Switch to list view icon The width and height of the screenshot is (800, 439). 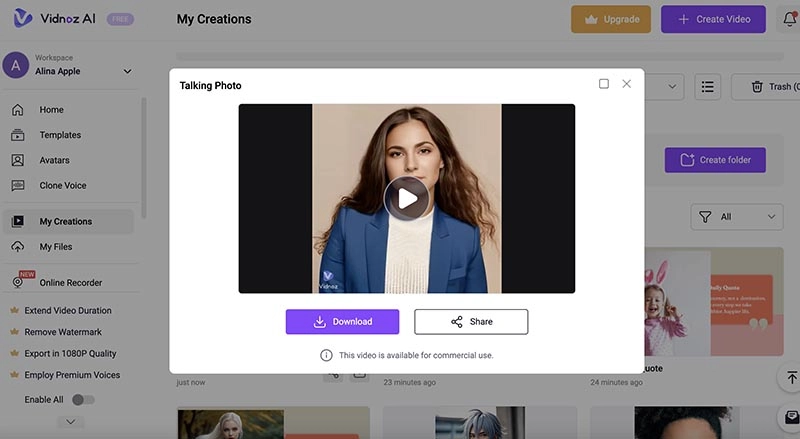[x=708, y=87]
